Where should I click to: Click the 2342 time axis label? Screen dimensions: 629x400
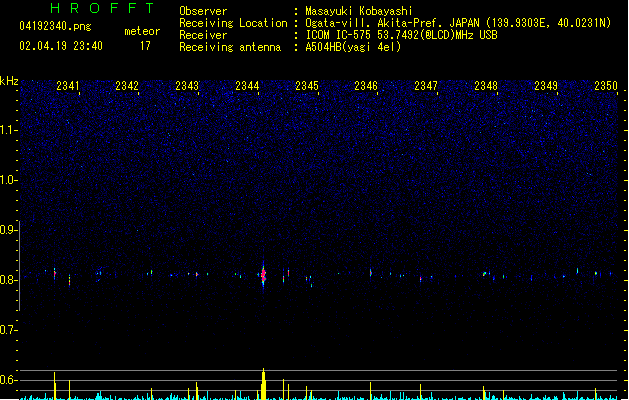pyautogui.click(x=127, y=86)
